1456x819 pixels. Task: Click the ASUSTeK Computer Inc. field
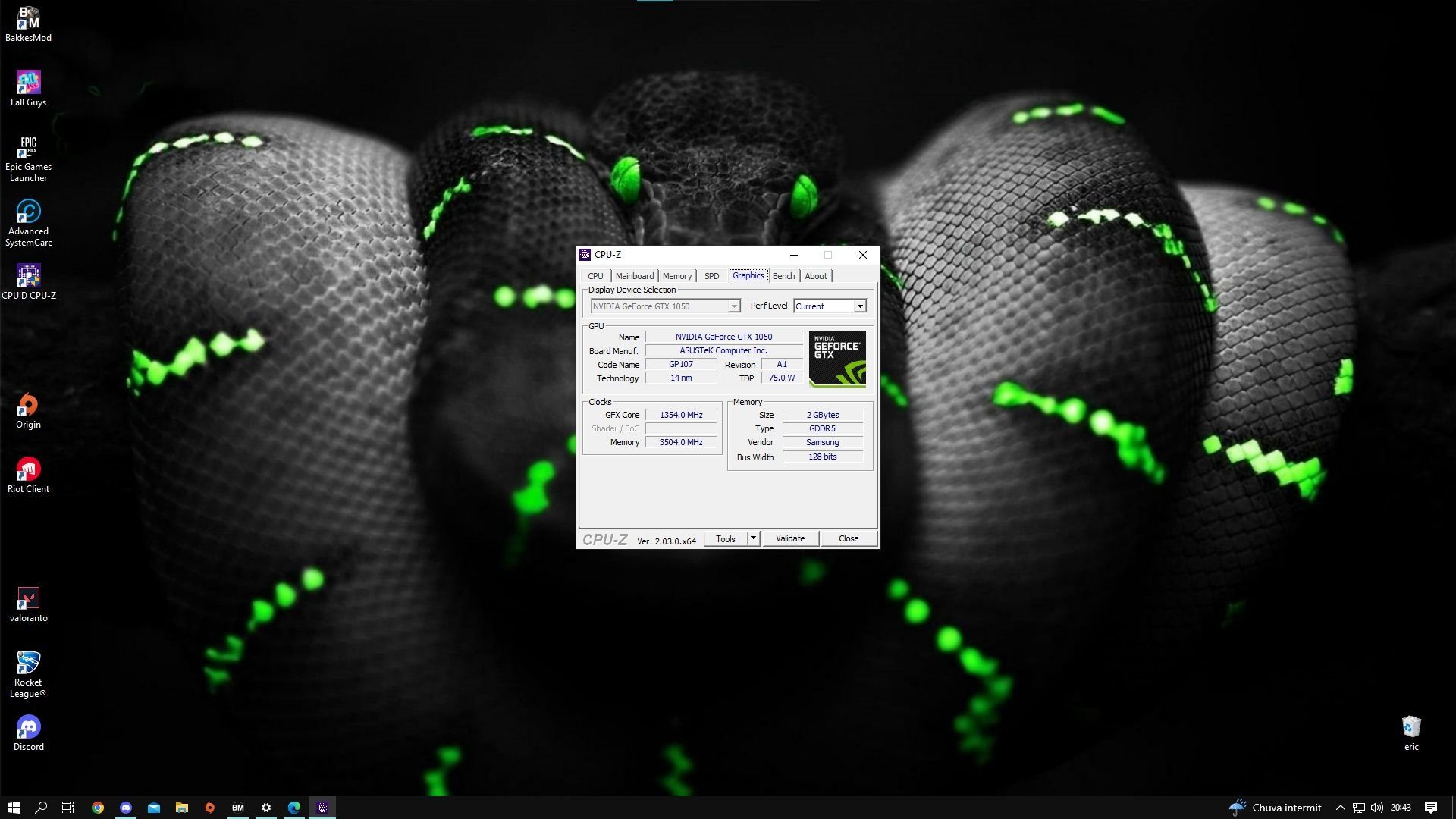(723, 350)
